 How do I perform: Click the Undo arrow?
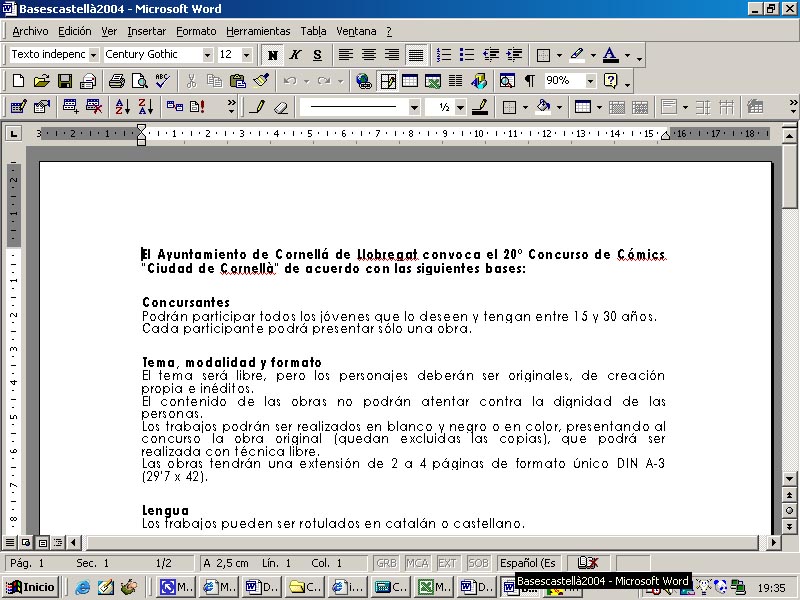coord(290,81)
